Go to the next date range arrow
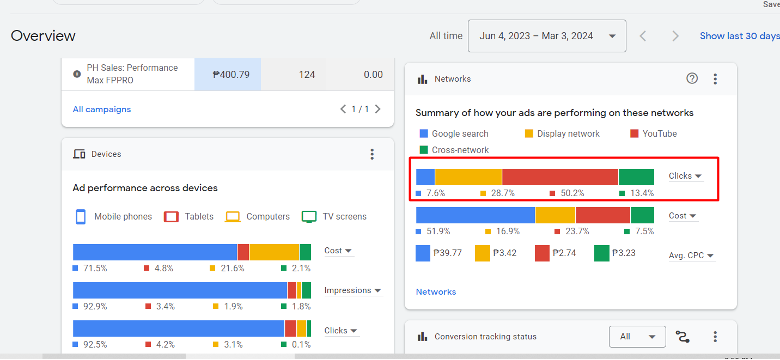 675,36
